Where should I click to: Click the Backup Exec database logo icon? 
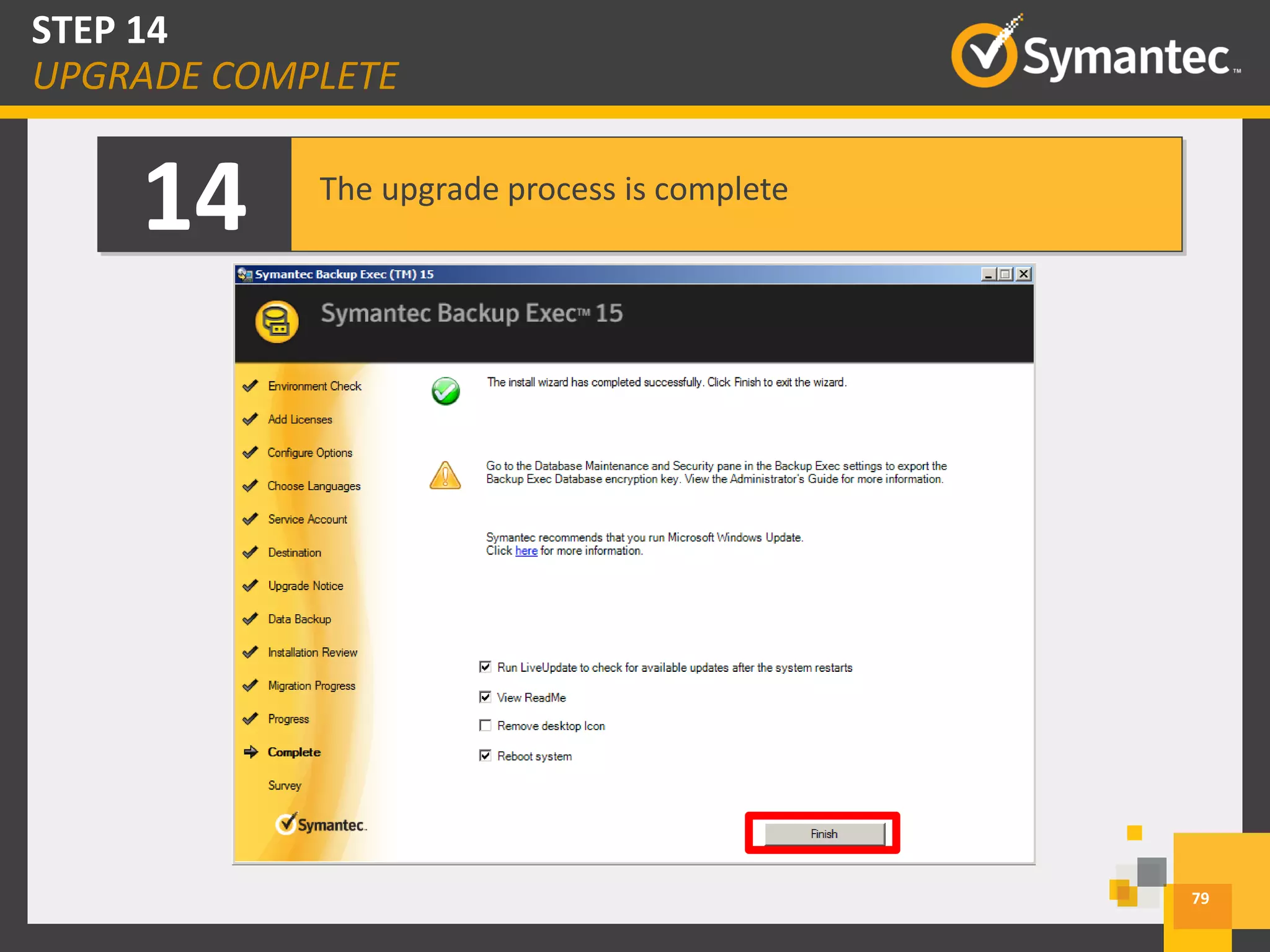tap(277, 322)
